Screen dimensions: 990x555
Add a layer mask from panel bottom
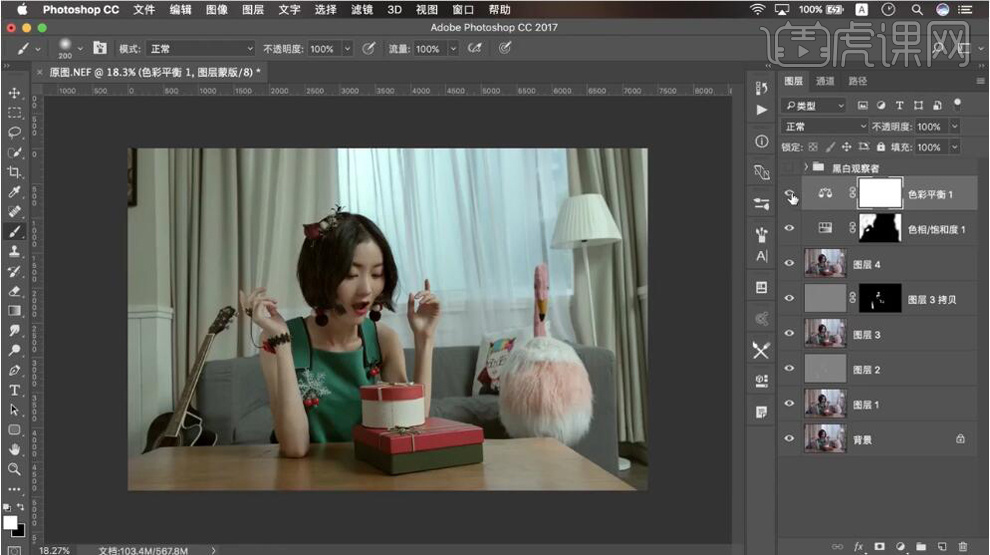point(879,547)
